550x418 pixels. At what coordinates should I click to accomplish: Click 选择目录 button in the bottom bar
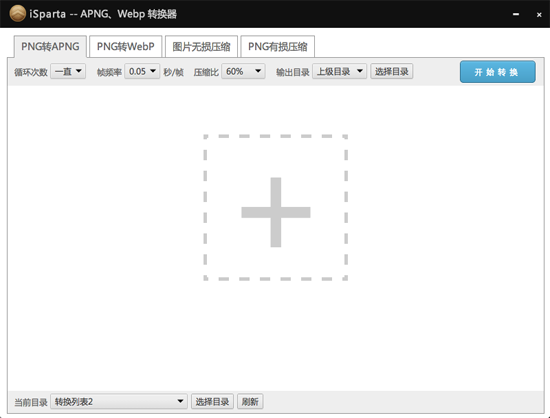(x=212, y=401)
